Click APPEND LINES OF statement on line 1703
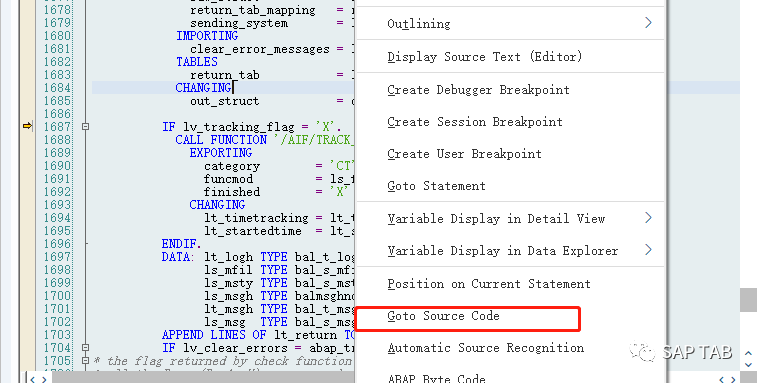 pyautogui.click(x=214, y=335)
